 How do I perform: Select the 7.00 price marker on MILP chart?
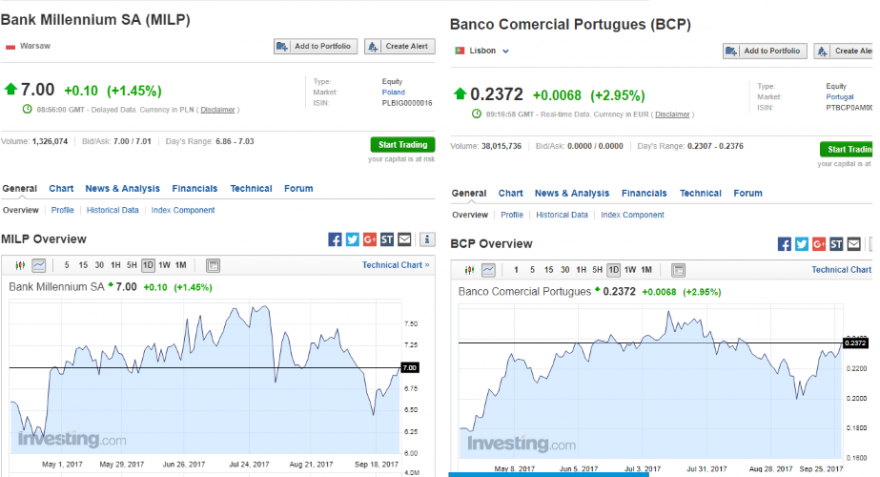click(x=410, y=368)
